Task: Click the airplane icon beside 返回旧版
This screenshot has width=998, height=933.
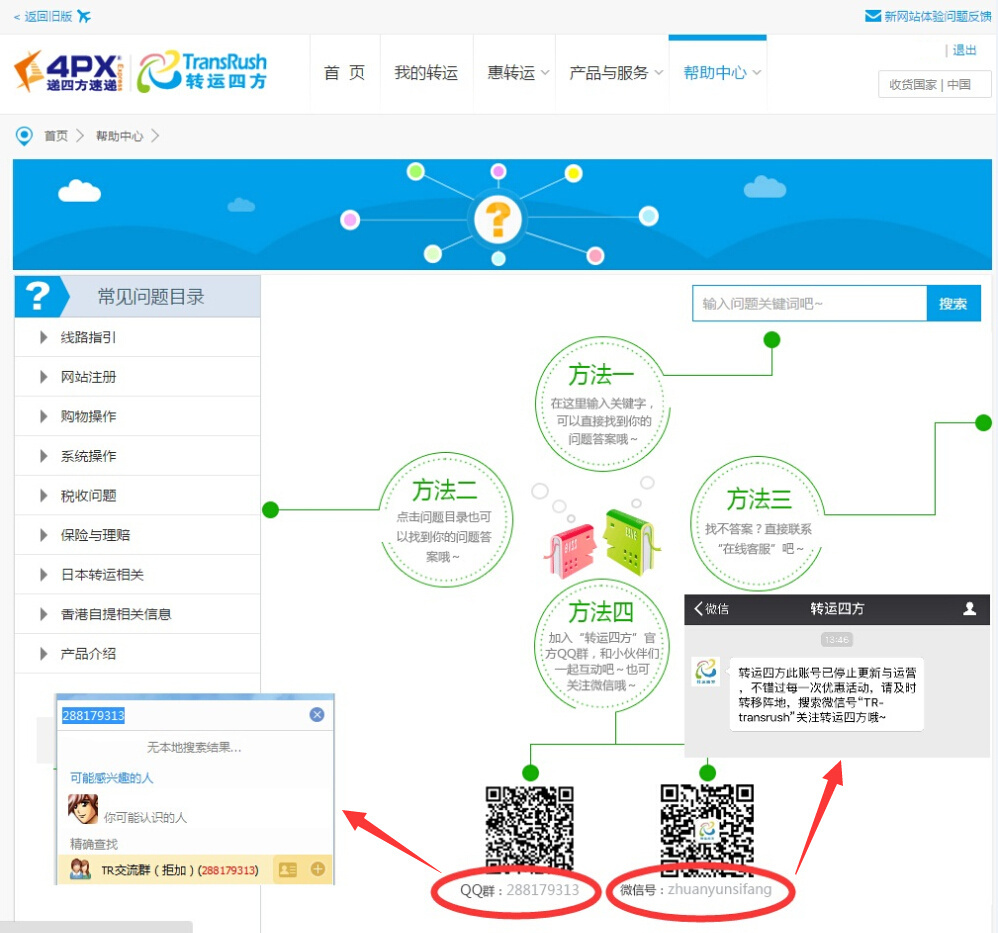Action: click(84, 17)
